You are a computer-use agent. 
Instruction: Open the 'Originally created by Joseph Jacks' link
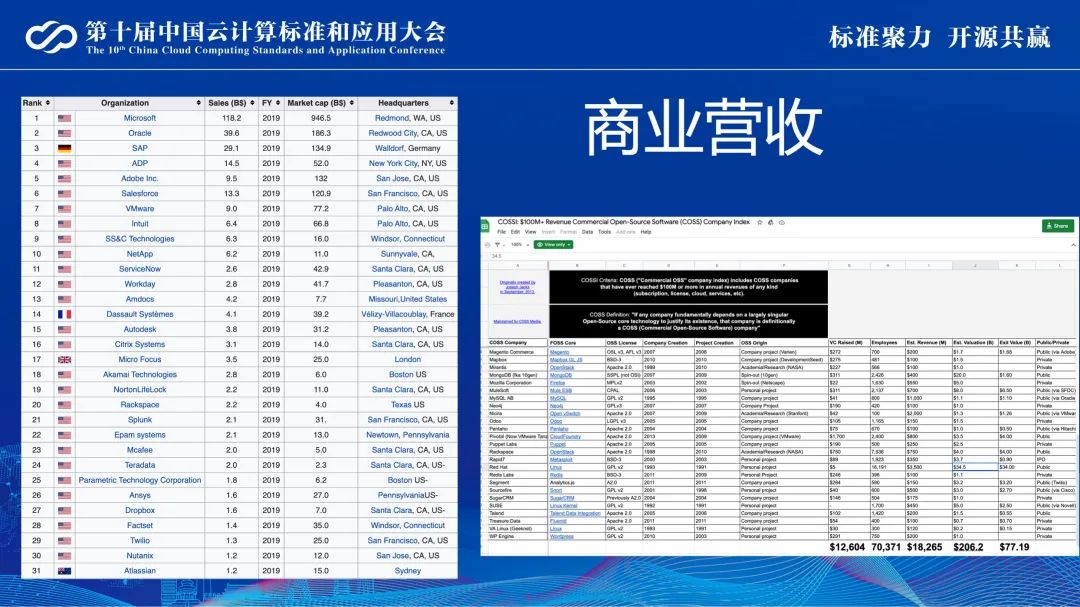tap(517, 287)
